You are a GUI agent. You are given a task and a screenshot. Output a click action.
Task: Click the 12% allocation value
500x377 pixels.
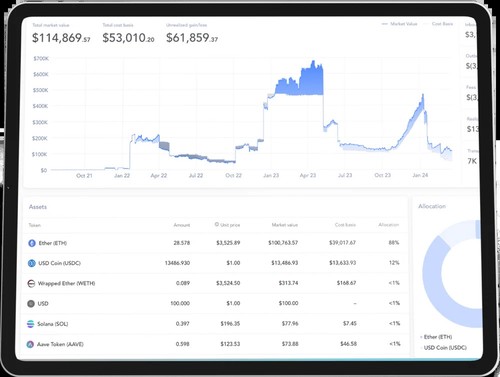click(394, 263)
